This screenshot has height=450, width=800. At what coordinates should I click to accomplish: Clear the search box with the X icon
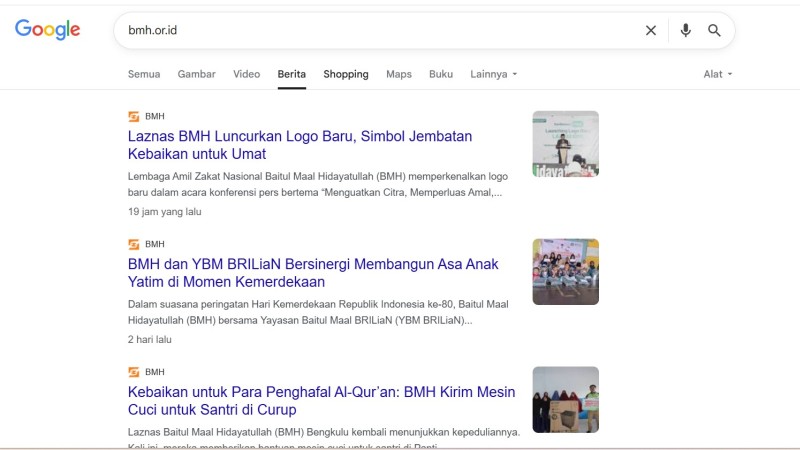pyautogui.click(x=651, y=31)
